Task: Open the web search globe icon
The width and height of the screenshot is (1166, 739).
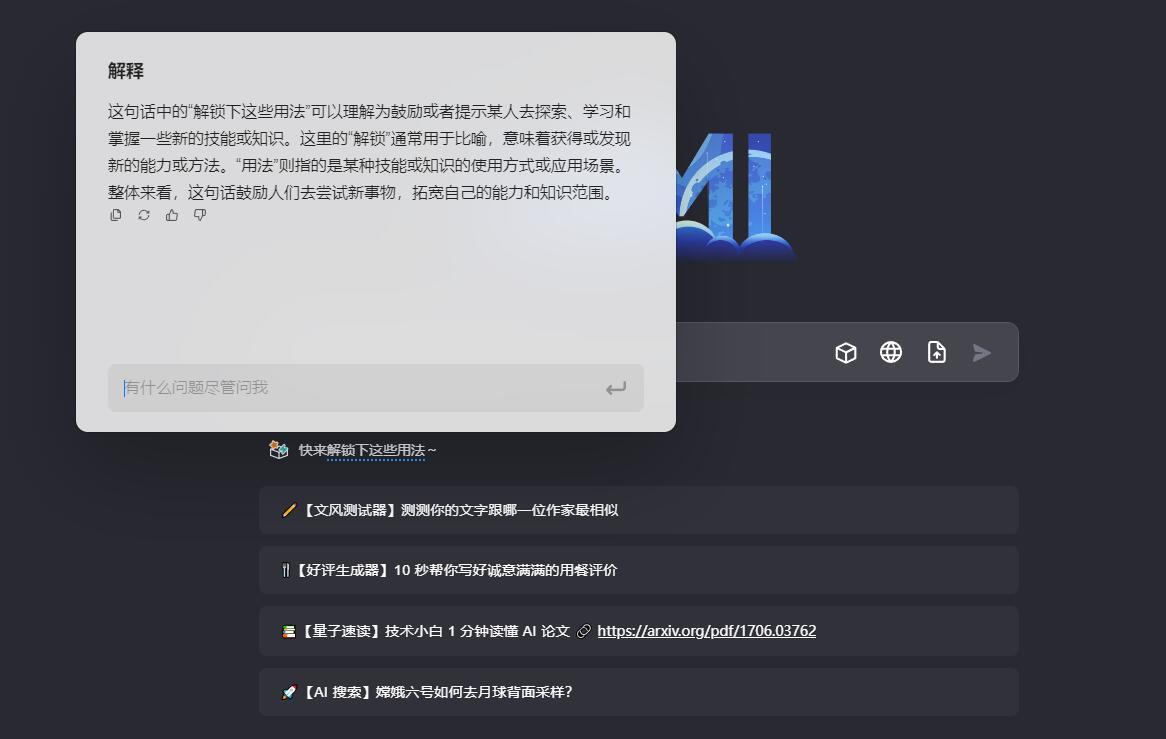Action: [x=890, y=352]
